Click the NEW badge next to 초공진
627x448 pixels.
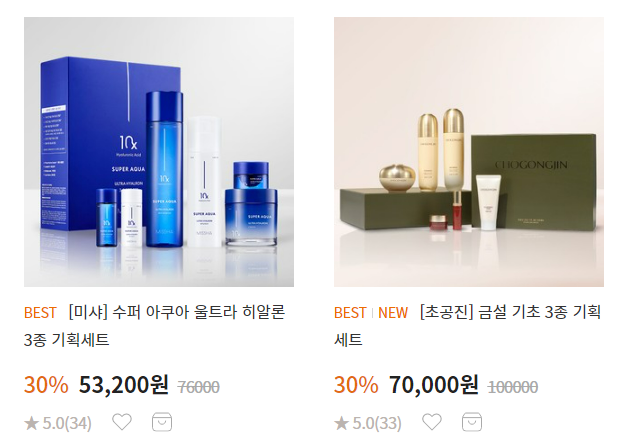(393, 313)
